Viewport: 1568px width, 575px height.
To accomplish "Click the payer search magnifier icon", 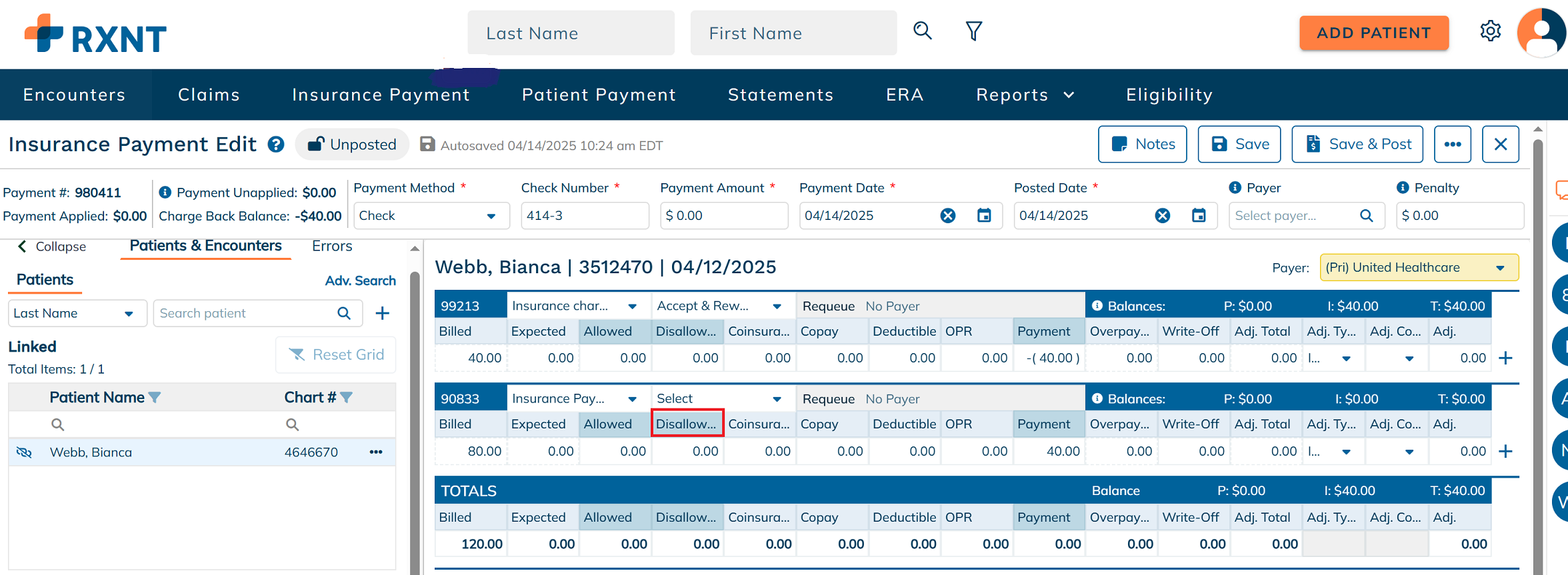I will tap(1367, 215).
